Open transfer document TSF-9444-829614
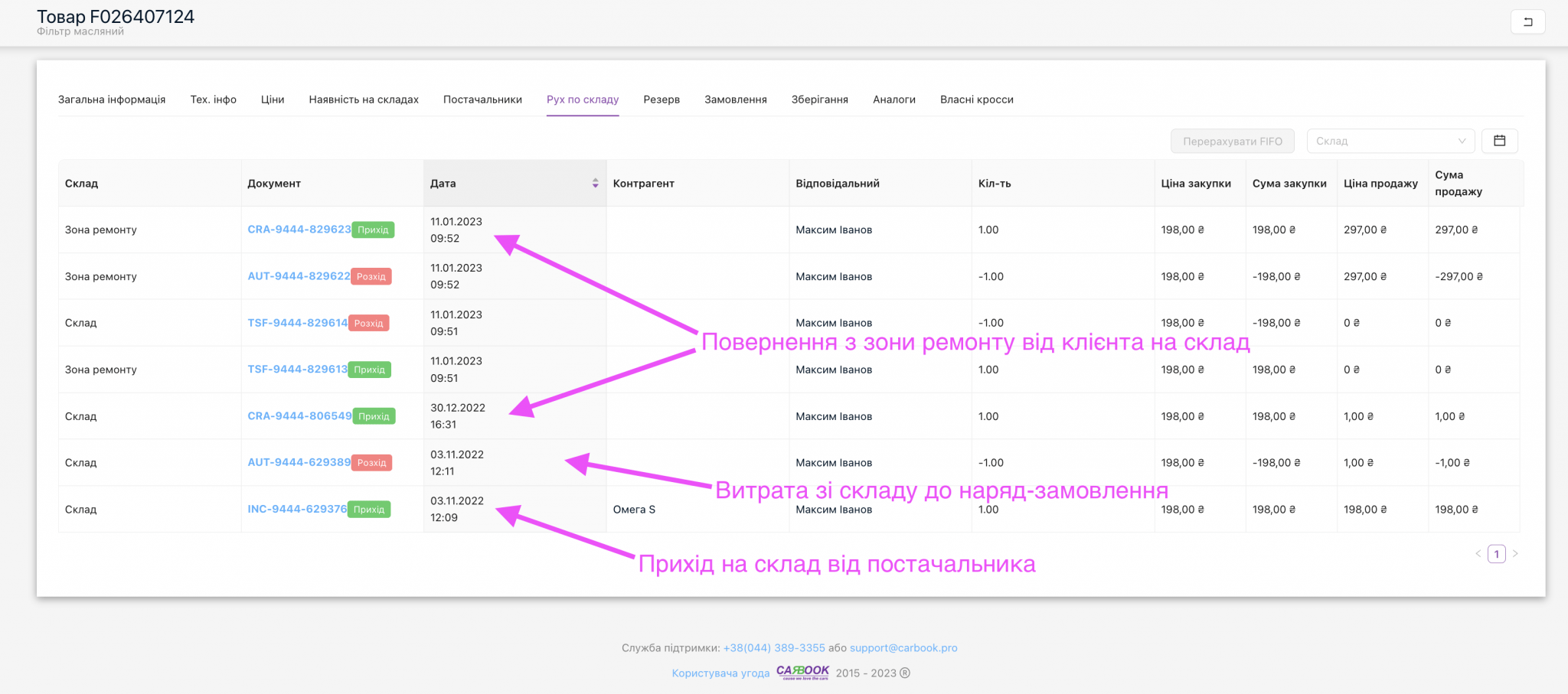1568x694 pixels. (297, 323)
